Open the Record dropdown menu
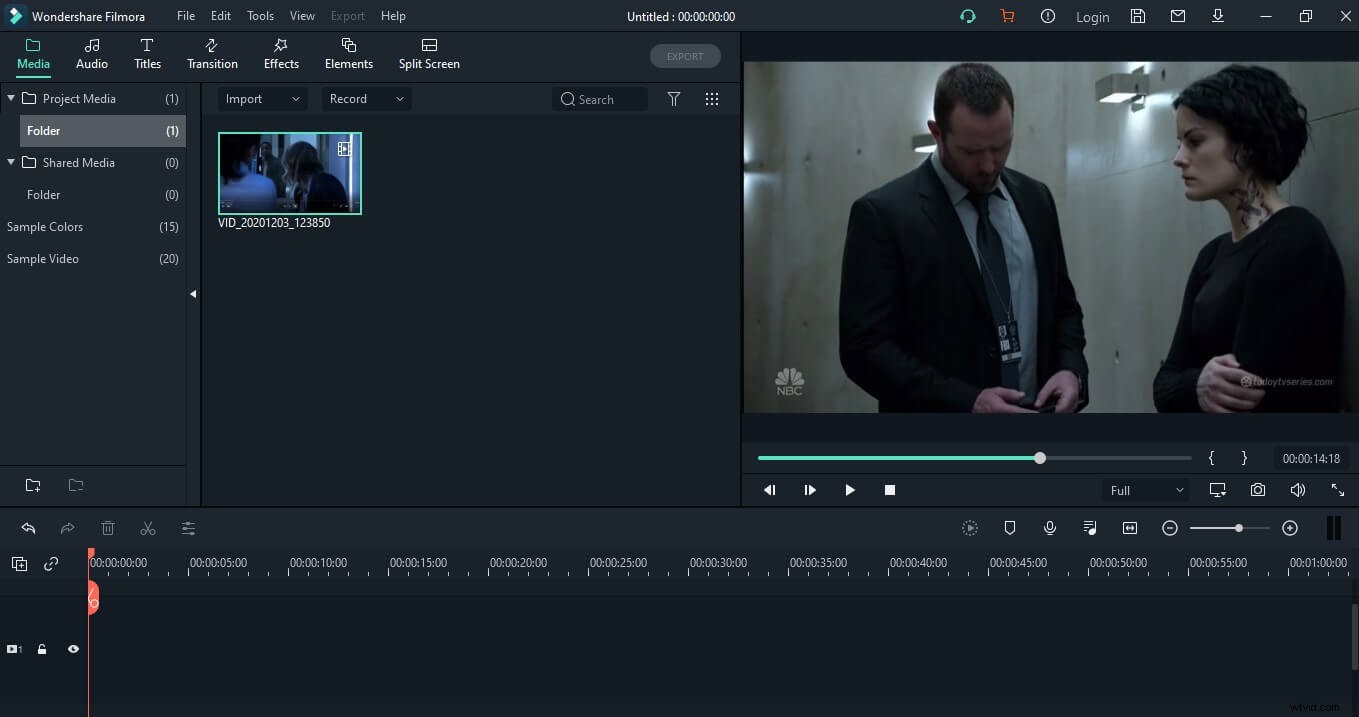This screenshot has height=717, width=1359. click(x=365, y=98)
